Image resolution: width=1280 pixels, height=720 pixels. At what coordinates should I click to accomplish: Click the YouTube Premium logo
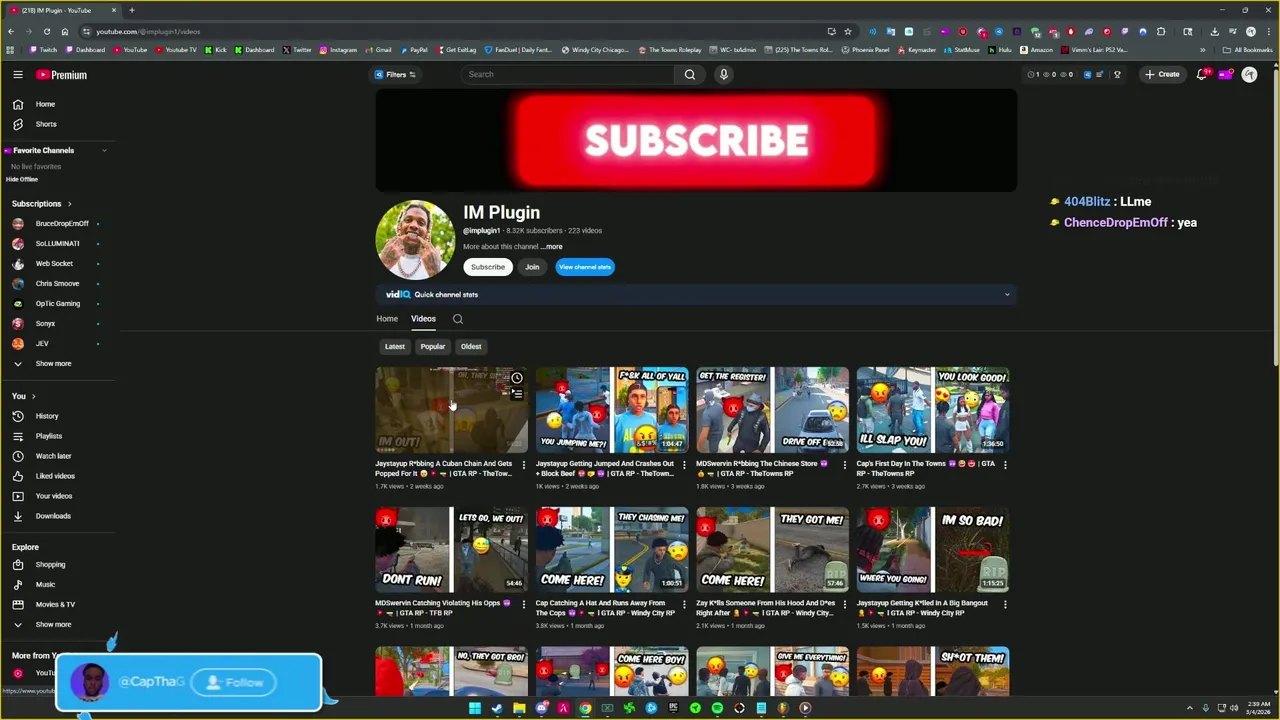click(62, 75)
